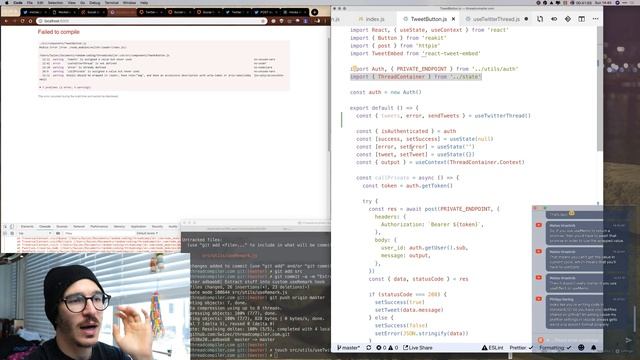
Task: Open the Help menu
Action: 144,2
